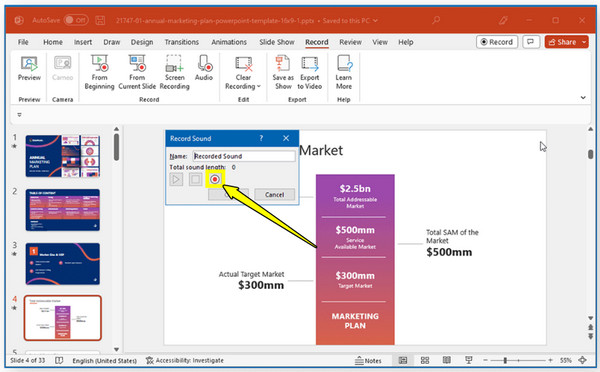
Task: Switch to the Review tab
Action: click(350, 42)
